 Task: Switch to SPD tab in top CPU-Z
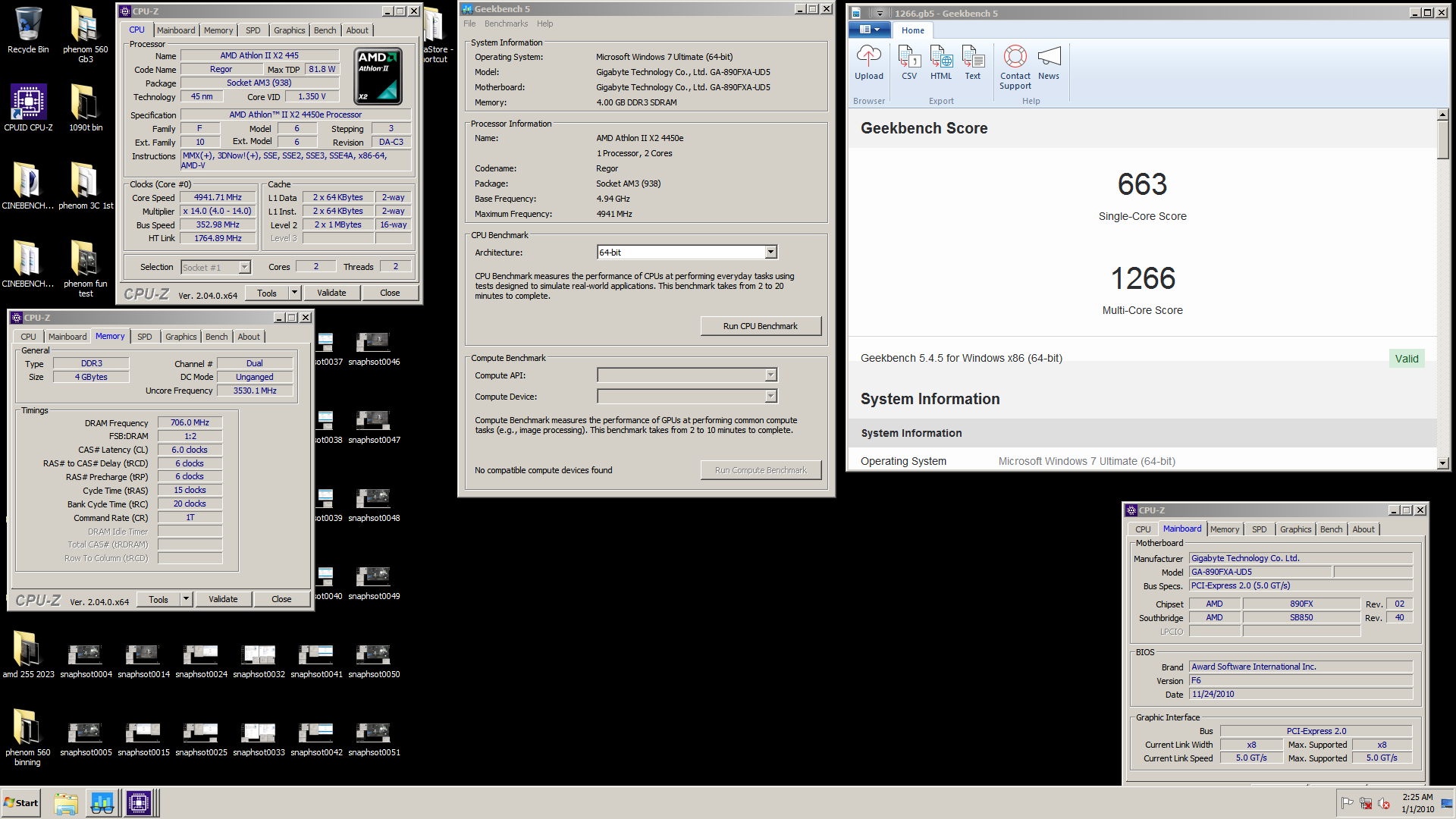click(253, 30)
